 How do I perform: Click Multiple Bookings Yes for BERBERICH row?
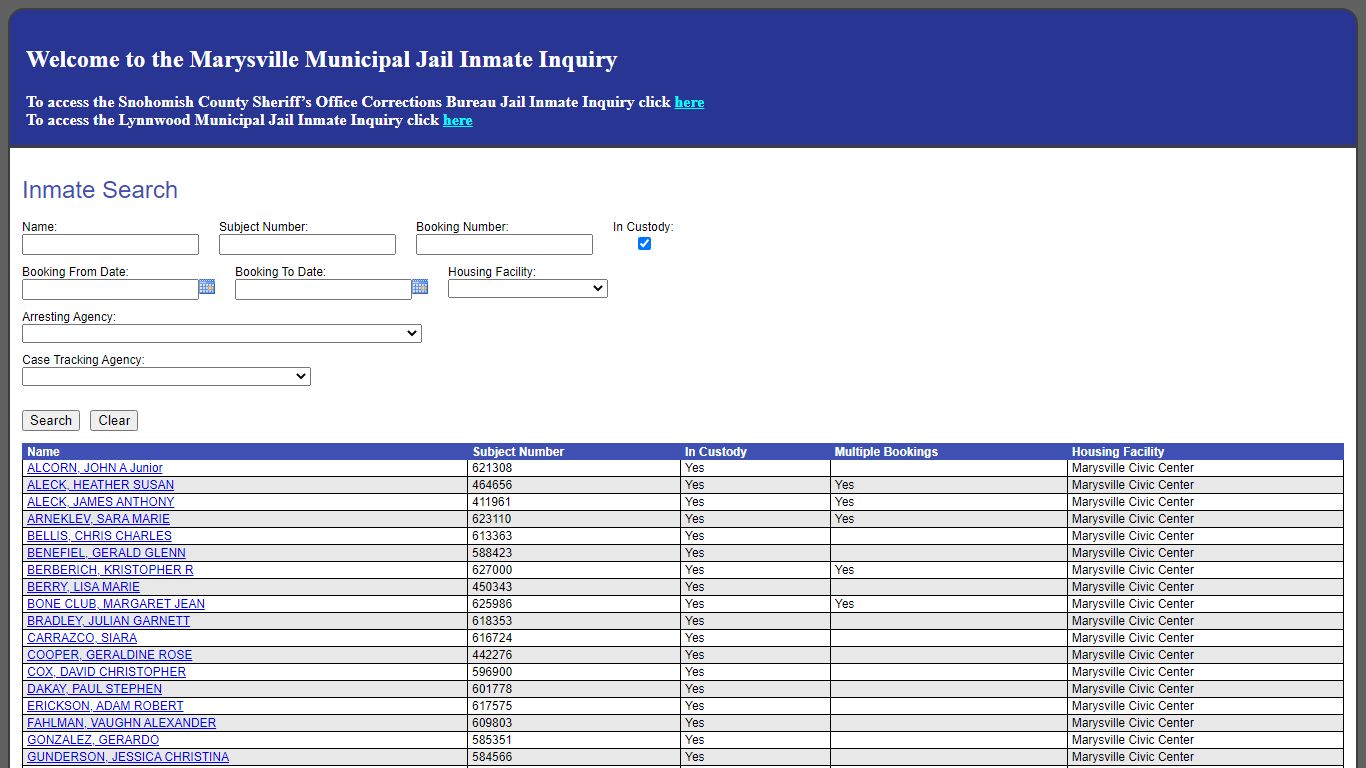pos(845,570)
